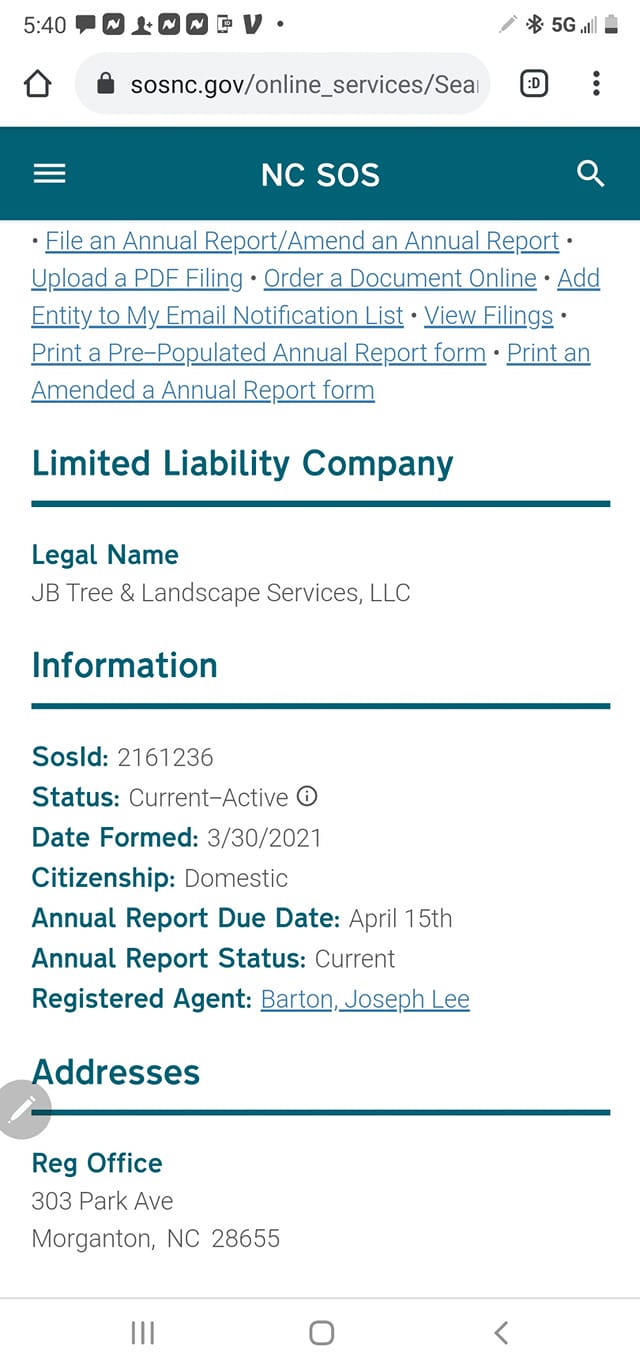Open the View Filings link
This screenshot has width=640, height=1372.
tap(488, 316)
